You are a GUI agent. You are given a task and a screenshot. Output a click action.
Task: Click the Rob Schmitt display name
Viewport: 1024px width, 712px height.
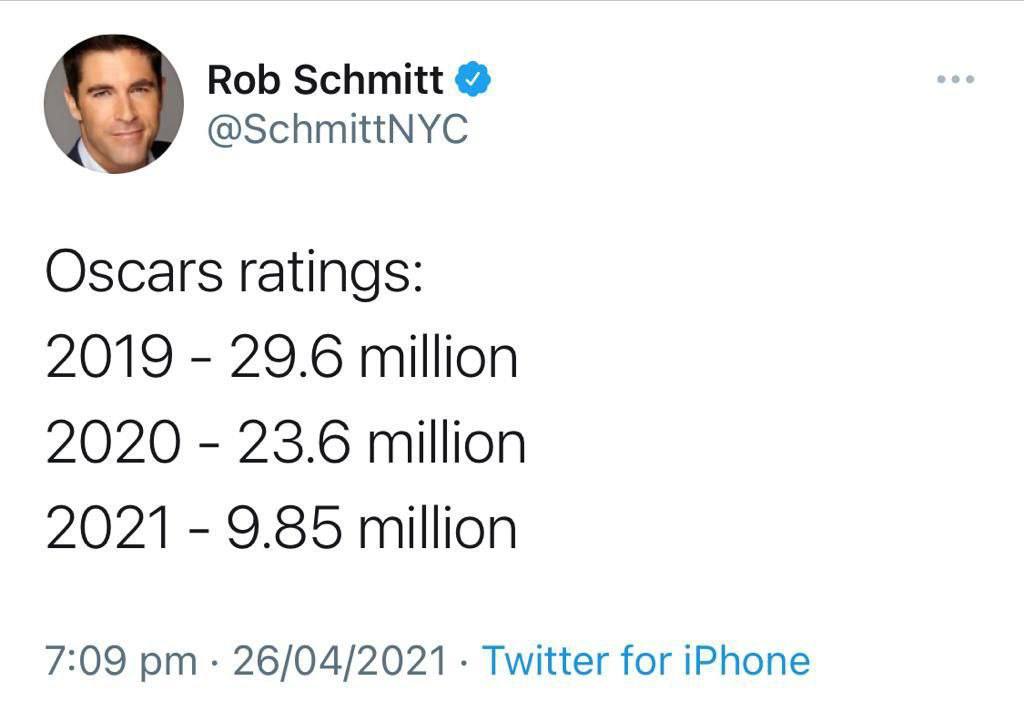click(x=326, y=81)
